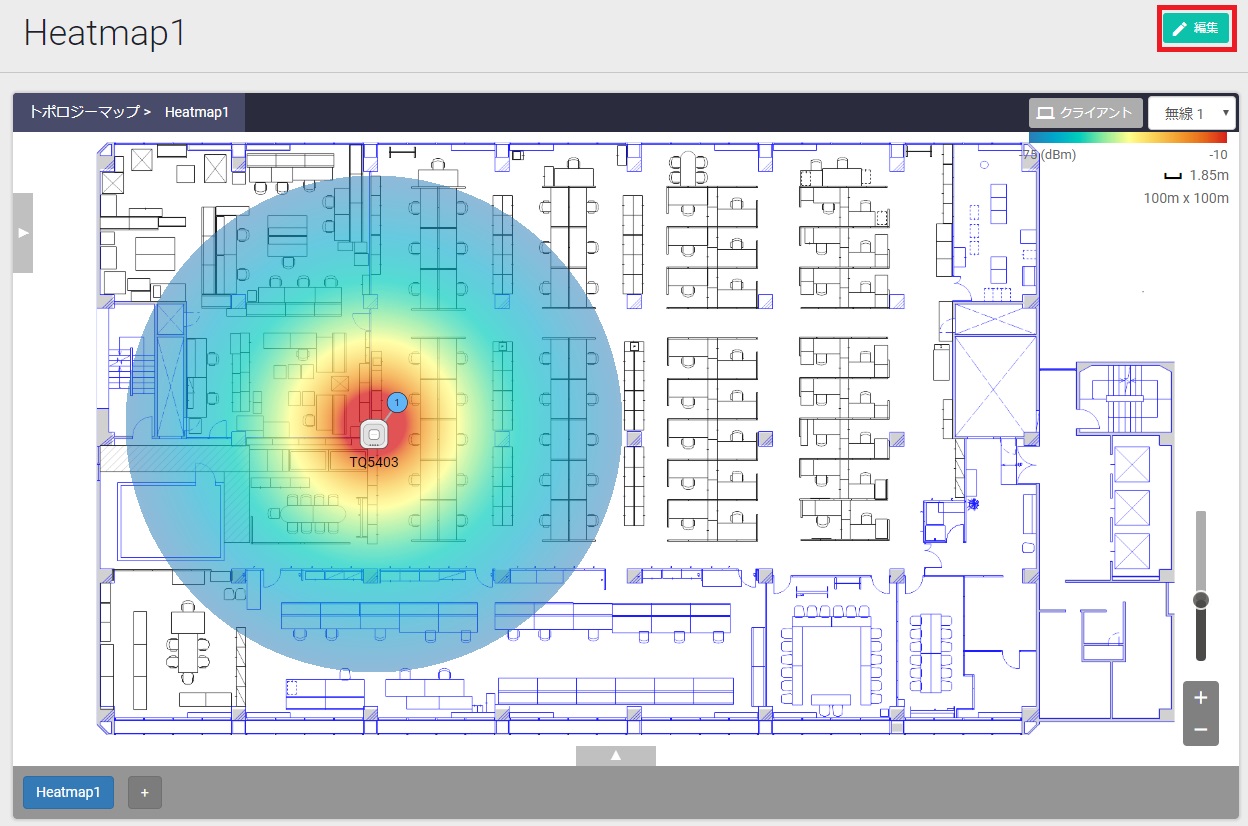
Task: Click the TQ5403 access point icon
Action: tap(374, 436)
